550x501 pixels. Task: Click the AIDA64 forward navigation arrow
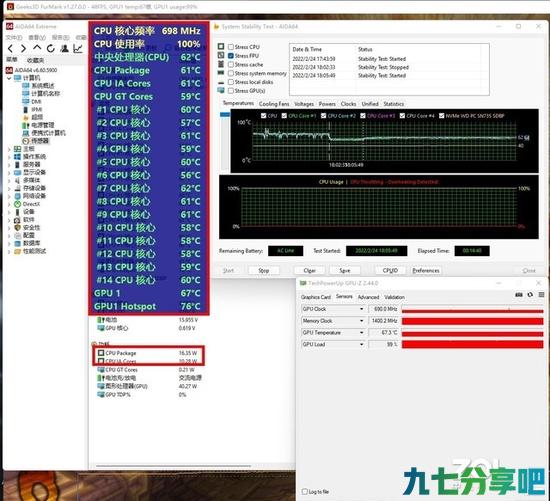(x=24, y=49)
